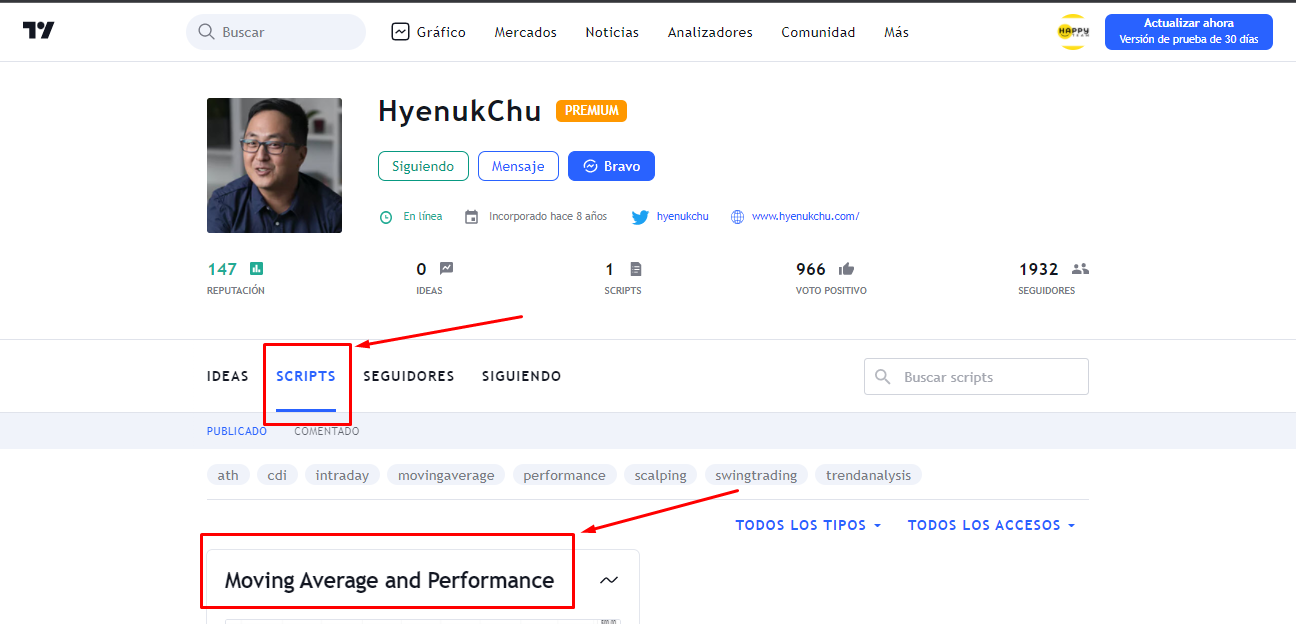Click the clock icon next to En línea

coord(386,217)
